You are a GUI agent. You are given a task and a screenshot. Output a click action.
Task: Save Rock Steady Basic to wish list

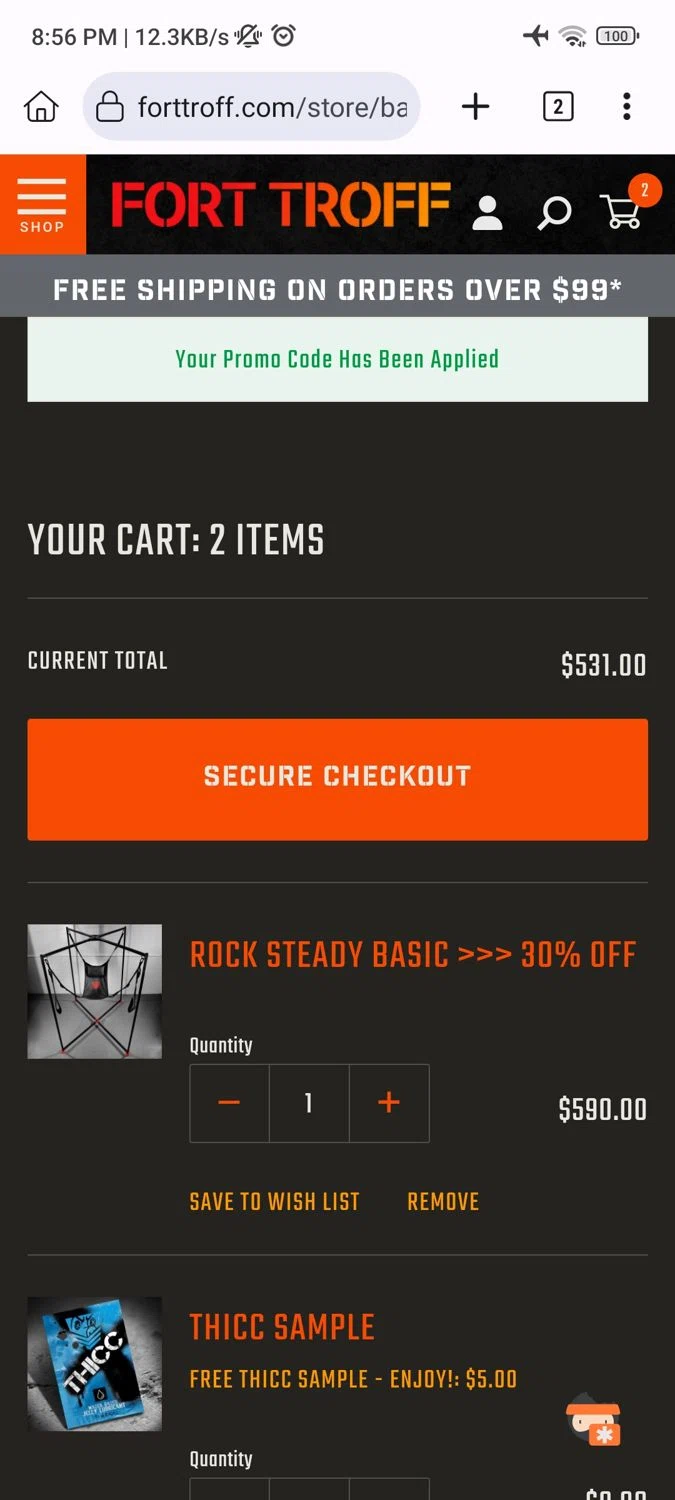[274, 1202]
